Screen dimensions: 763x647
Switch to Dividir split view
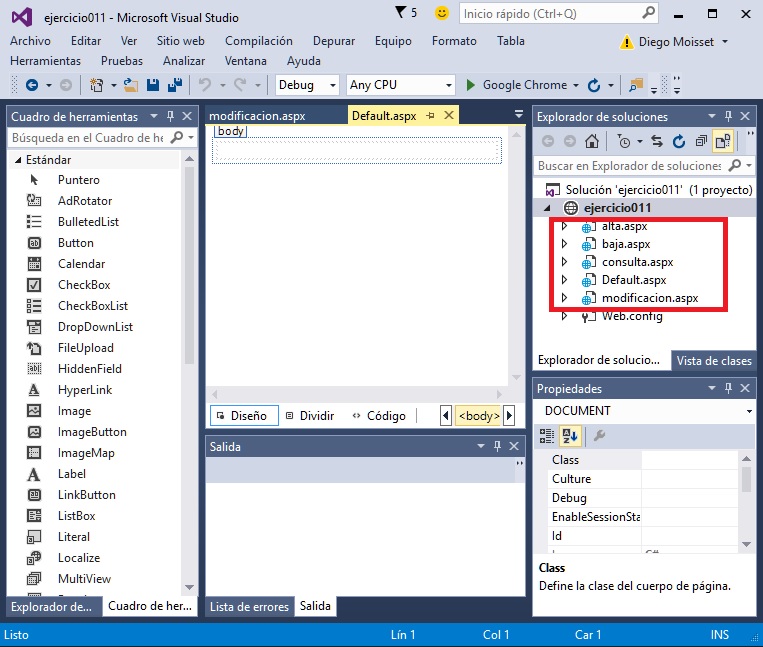(x=310, y=416)
